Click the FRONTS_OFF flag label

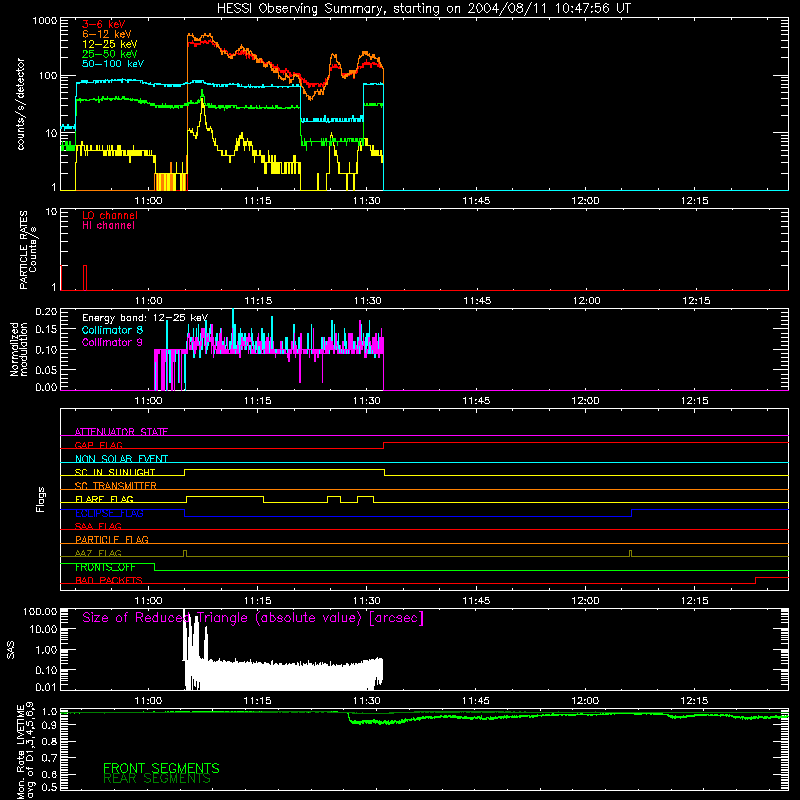point(105,567)
